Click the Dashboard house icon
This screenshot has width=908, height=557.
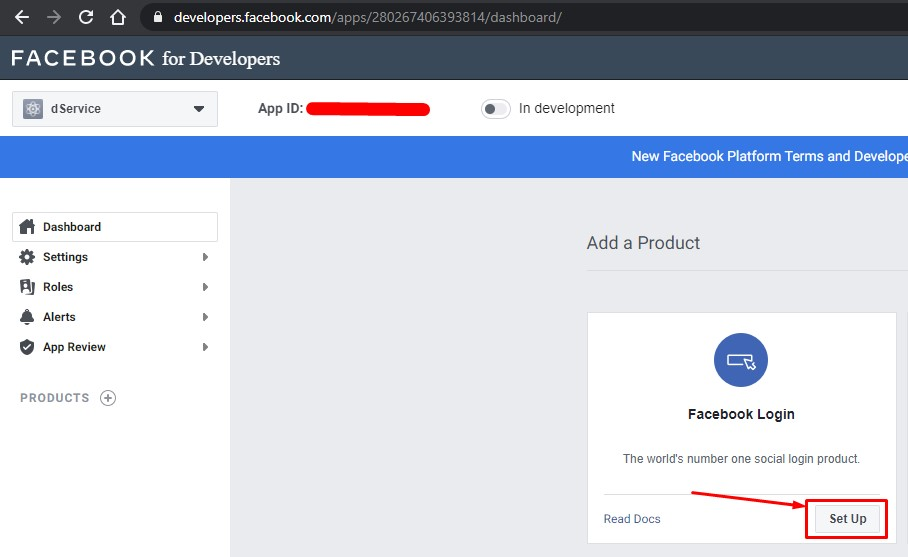(x=27, y=227)
